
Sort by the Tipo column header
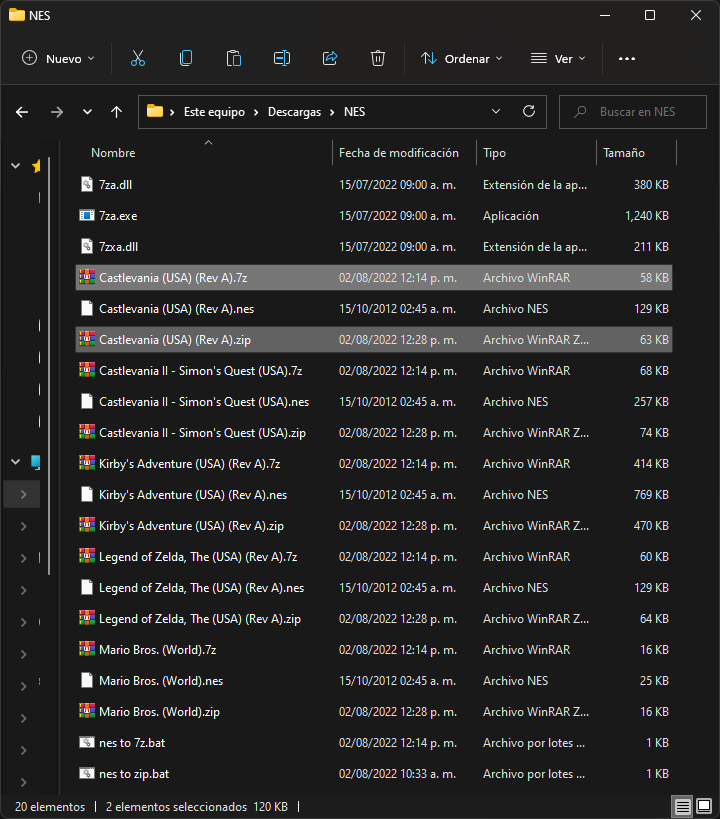click(x=537, y=153)
